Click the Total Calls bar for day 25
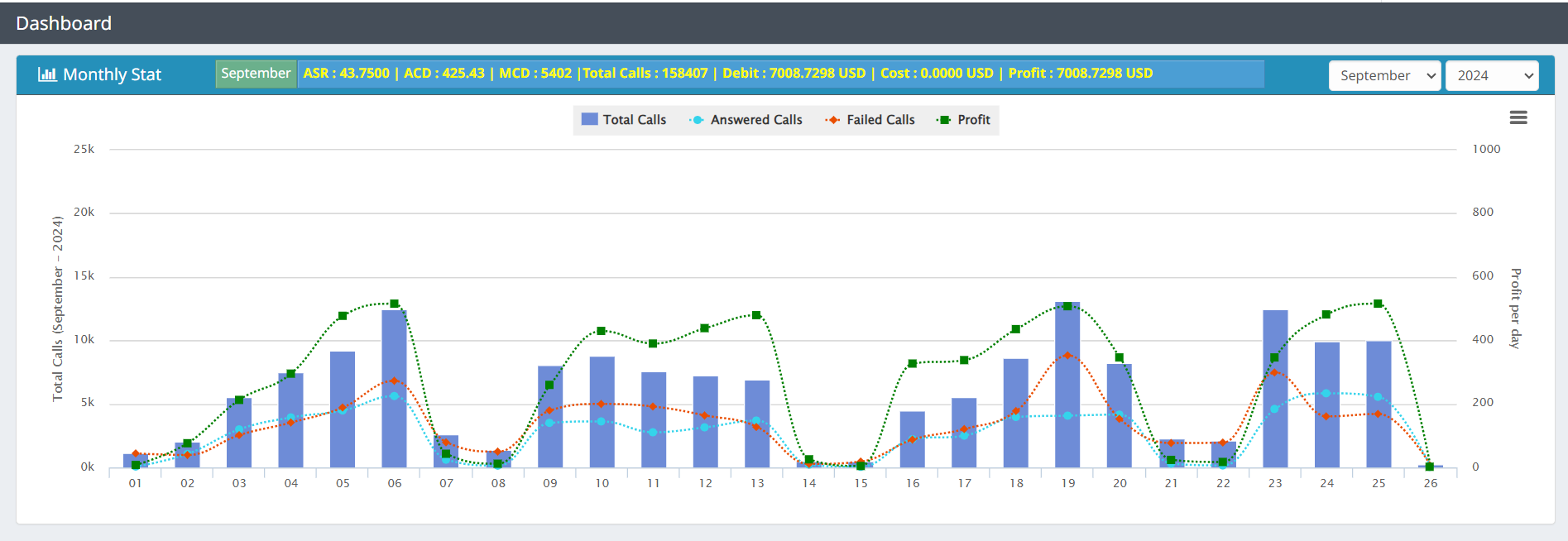Image resolution: width=1568 pixels, height=541 pixels. point(1379,405)
